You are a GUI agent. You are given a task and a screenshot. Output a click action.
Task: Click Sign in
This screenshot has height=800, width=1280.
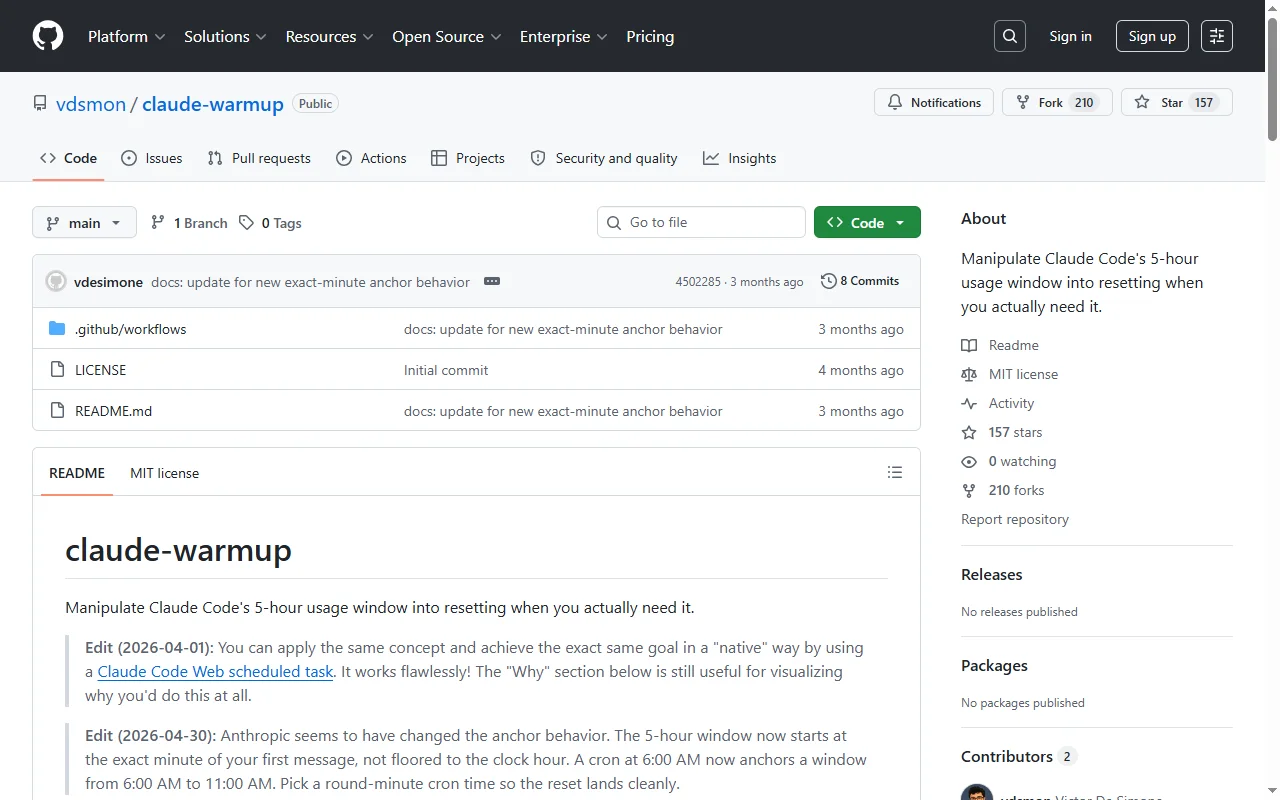[x=1070, y=36]
